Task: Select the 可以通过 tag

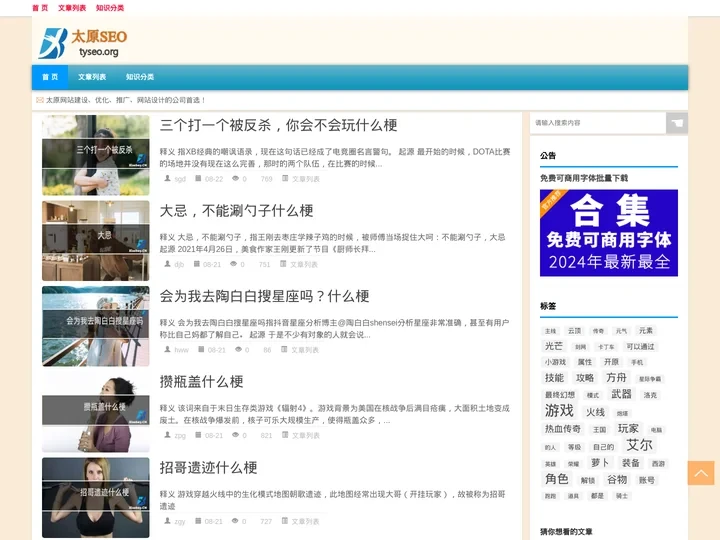Action: [640, 347]
